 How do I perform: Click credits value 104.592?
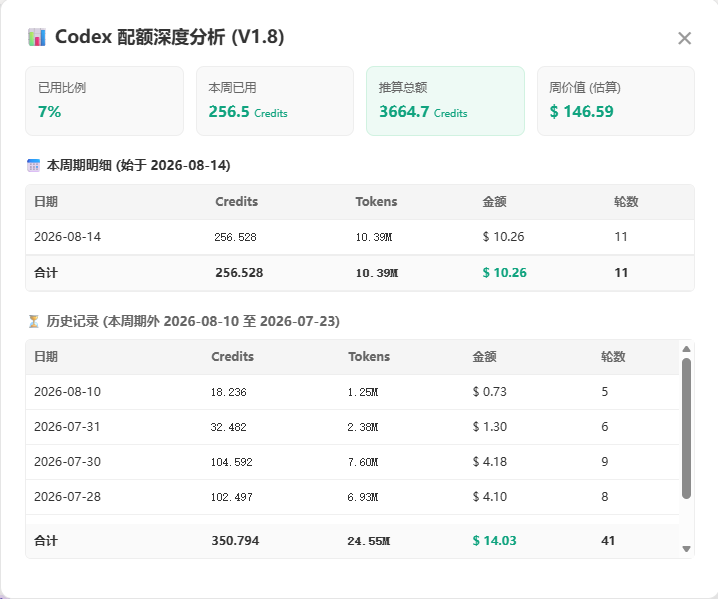click(231, 462)
